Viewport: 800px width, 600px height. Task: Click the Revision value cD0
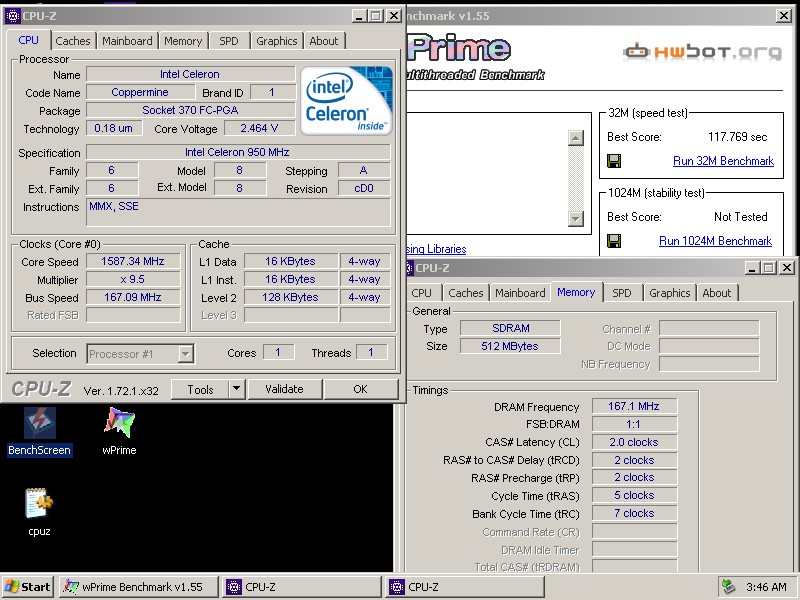coord(364,188)
